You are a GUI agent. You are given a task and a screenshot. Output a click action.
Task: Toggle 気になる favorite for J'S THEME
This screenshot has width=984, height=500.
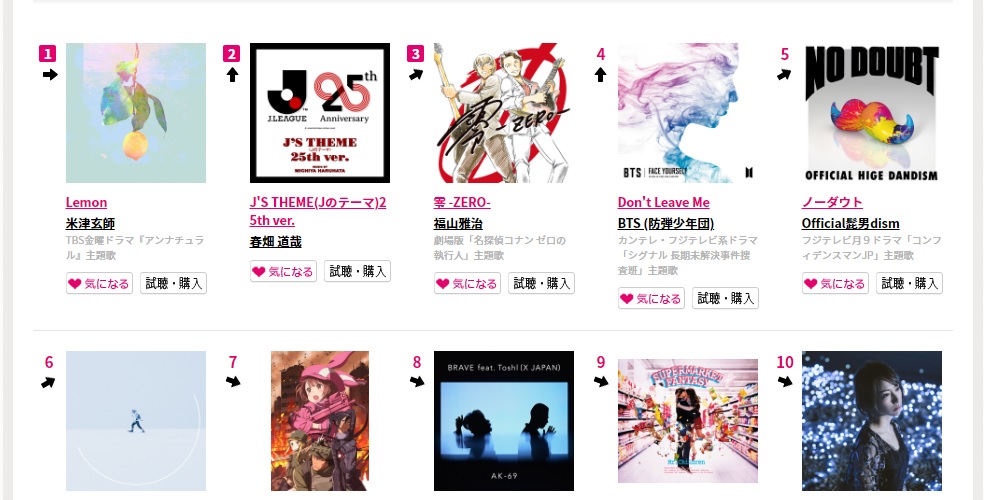pos(283,272)
